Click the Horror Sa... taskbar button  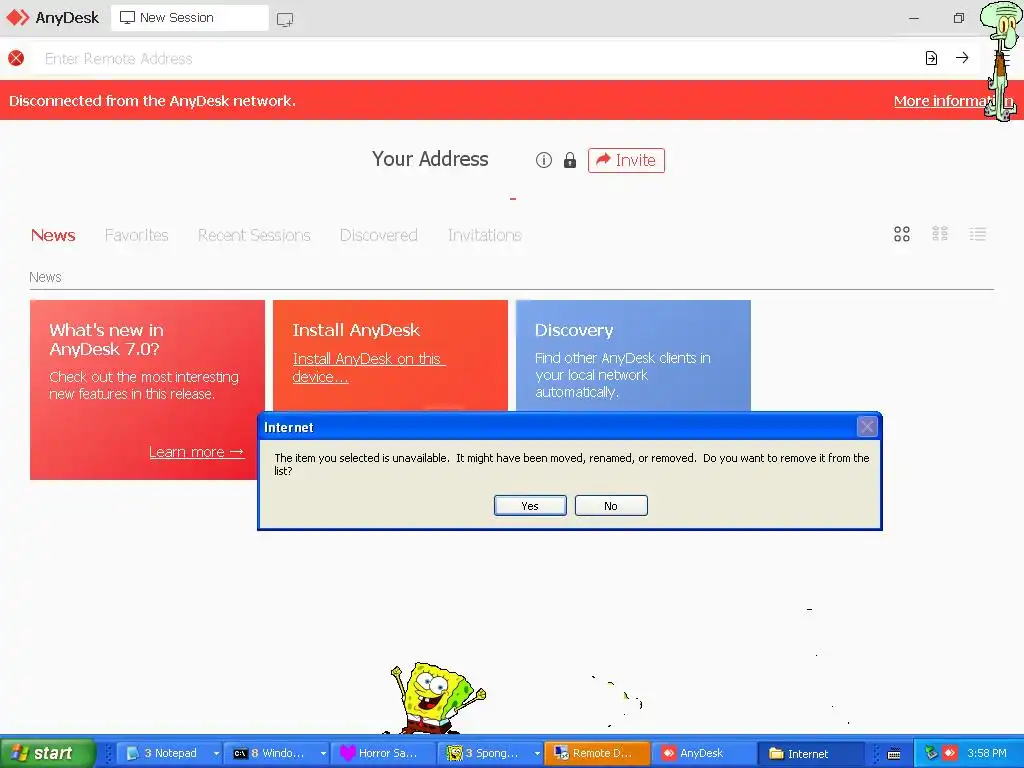(383, 753)
